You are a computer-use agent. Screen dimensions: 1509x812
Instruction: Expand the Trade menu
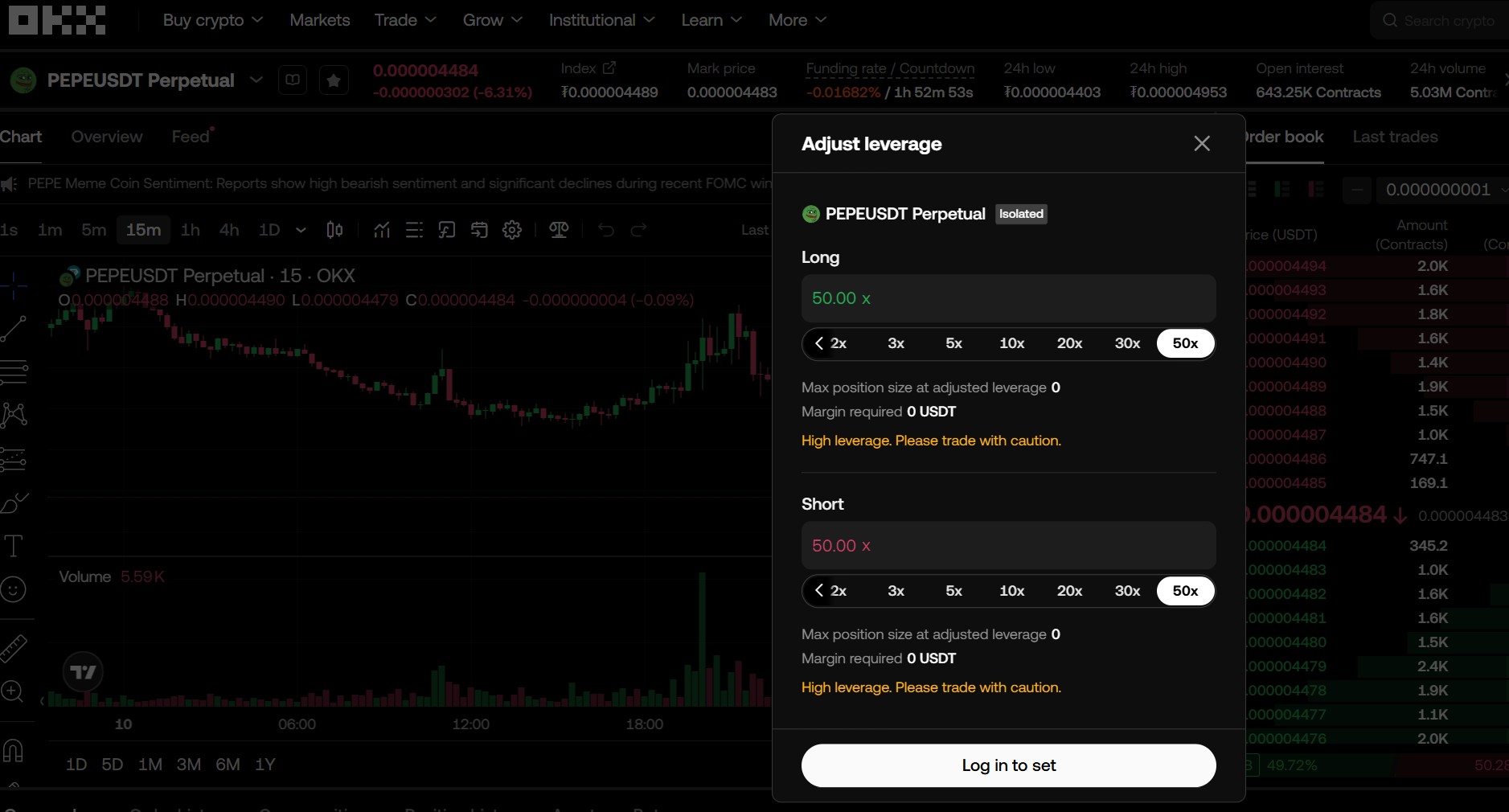point(405,20)
